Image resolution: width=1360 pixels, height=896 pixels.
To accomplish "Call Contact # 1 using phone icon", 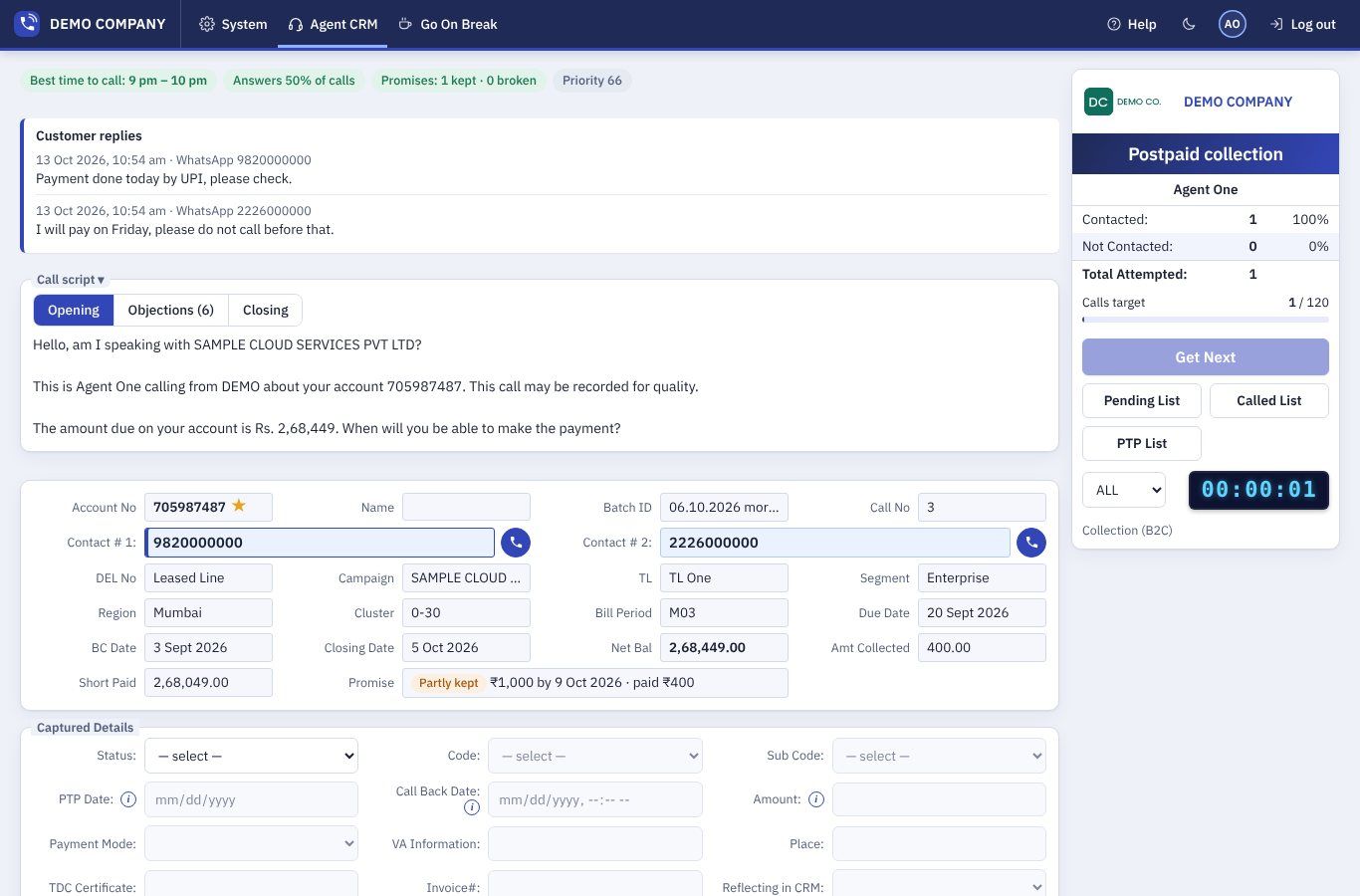I will [x=516, y=543].
